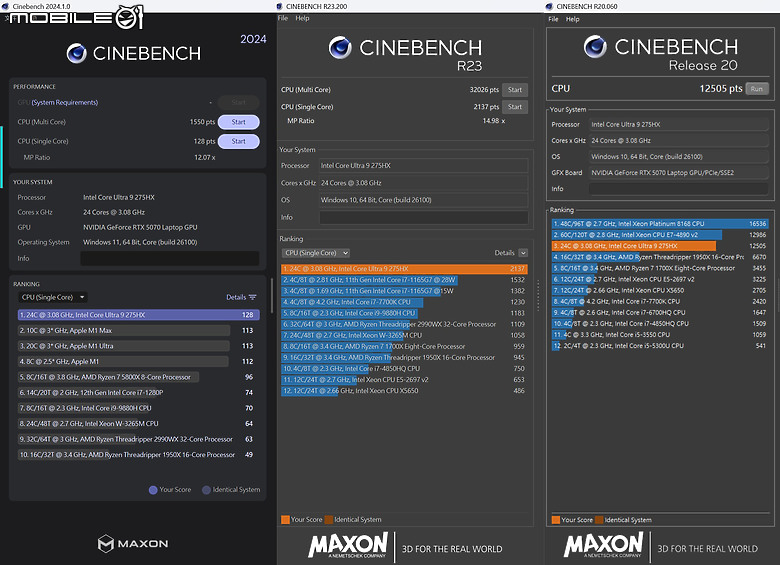Select Apple M1 Ultra ranking row

coord(138,346)
